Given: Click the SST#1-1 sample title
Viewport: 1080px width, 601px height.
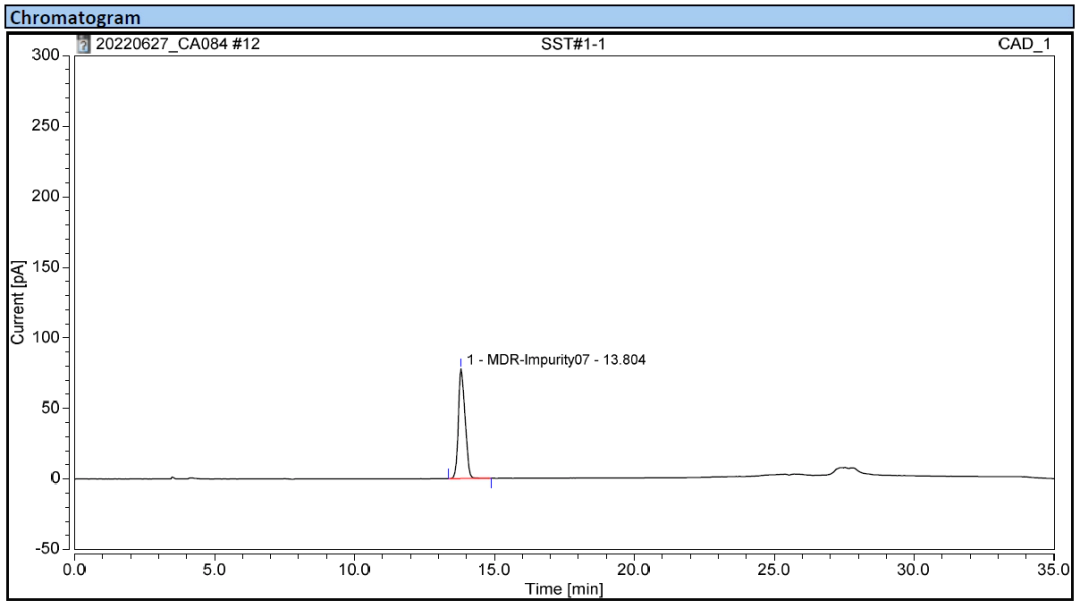Looking at the screenshot, I should coord(573,44).
